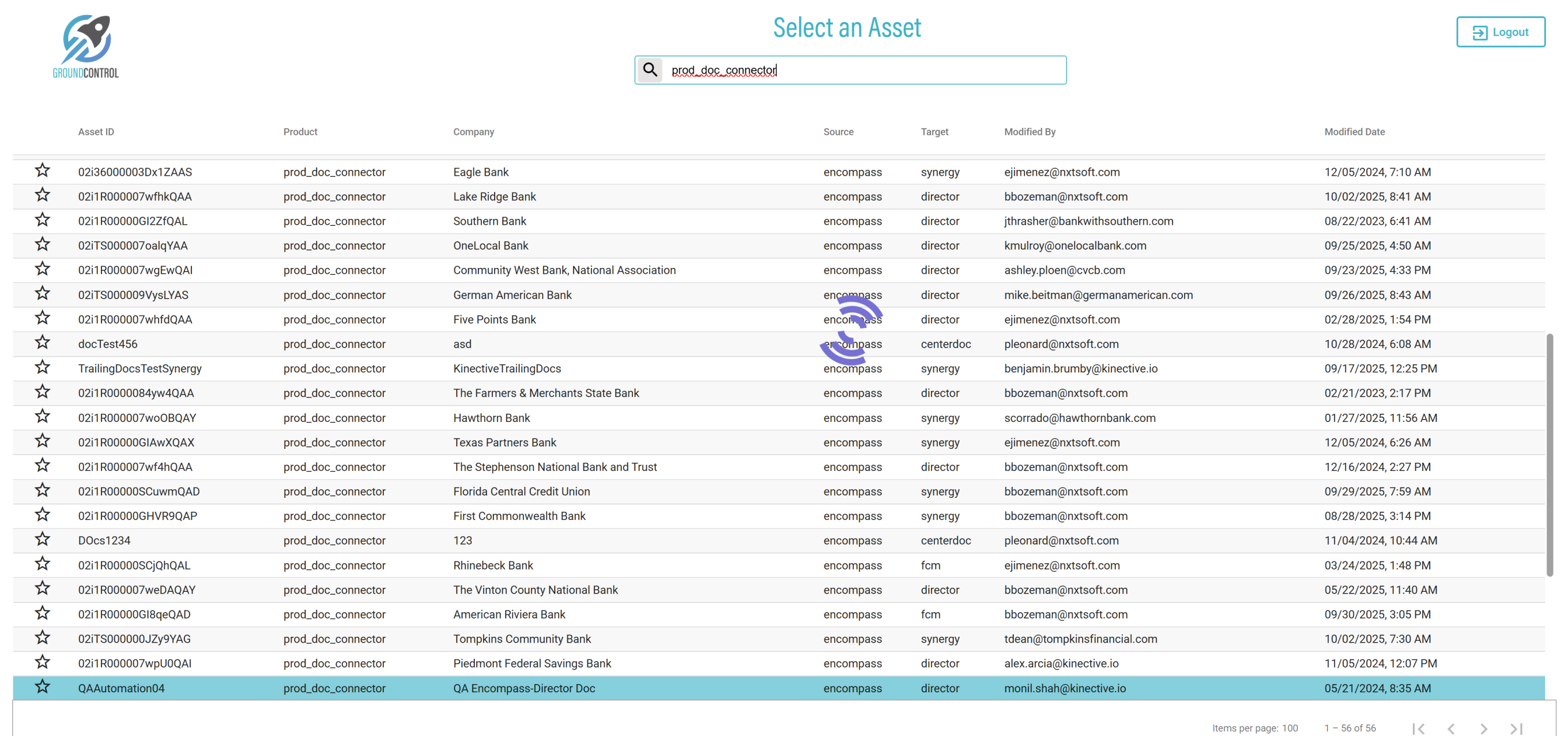
Task: Go to the first page of results
Action: 1418,728
